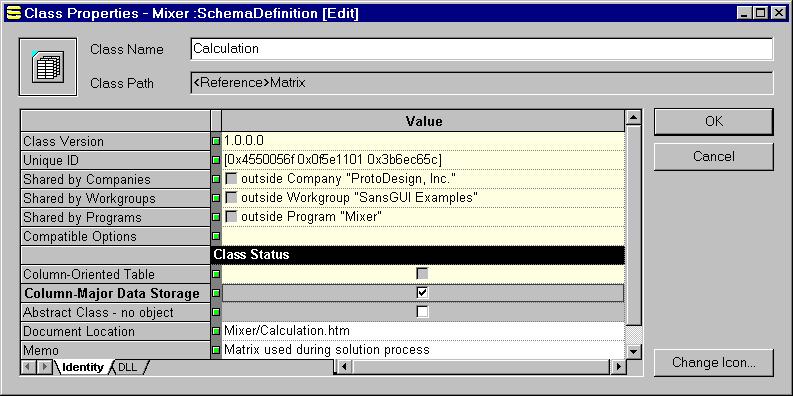
Task: Toggle the Column-Major Data Storage checkbox
Action: [422, 293]
